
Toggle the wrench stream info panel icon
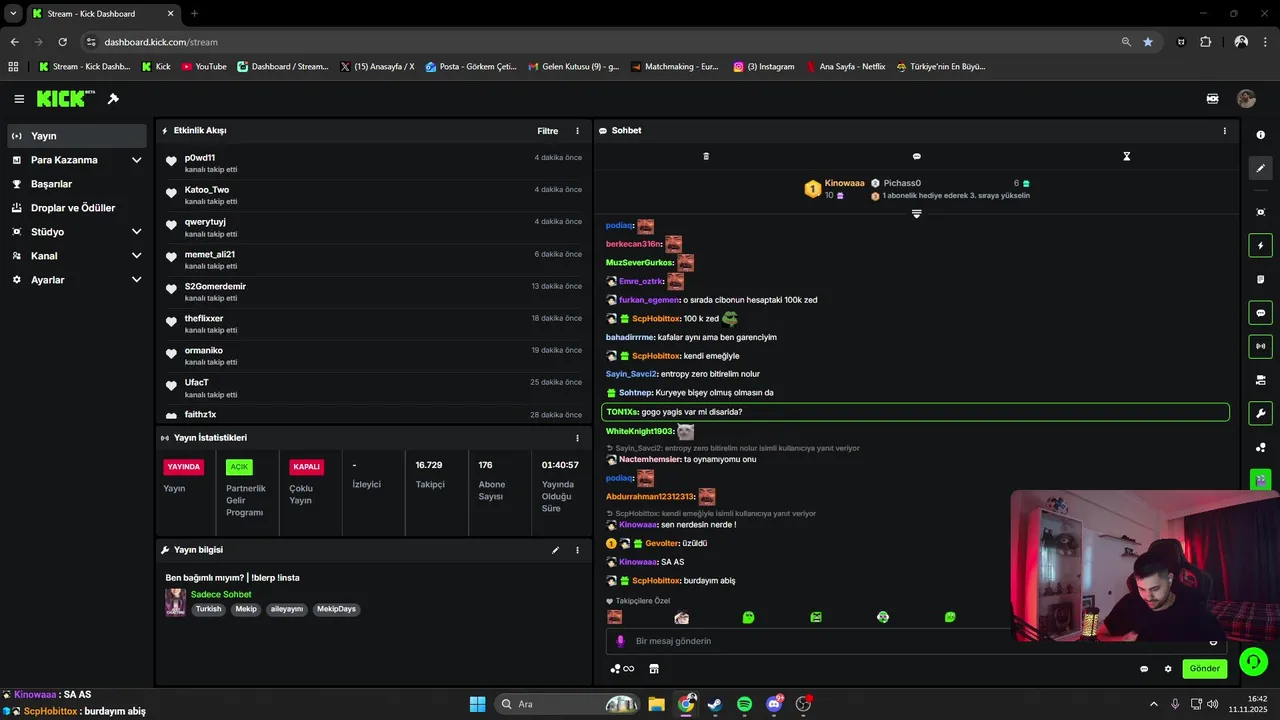[1260, 413]
